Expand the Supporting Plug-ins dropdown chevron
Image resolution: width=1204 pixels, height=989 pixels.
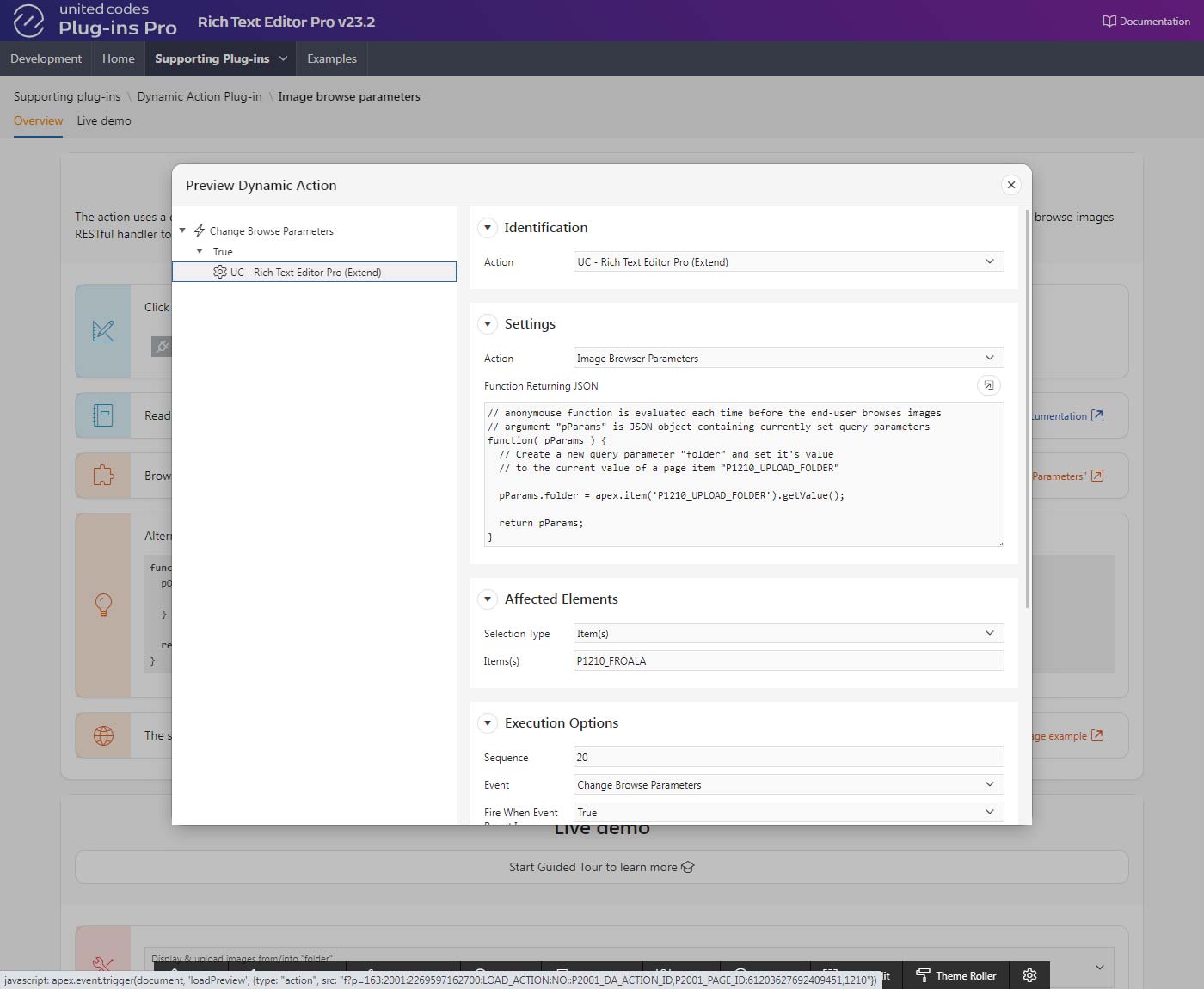(283, 58)
